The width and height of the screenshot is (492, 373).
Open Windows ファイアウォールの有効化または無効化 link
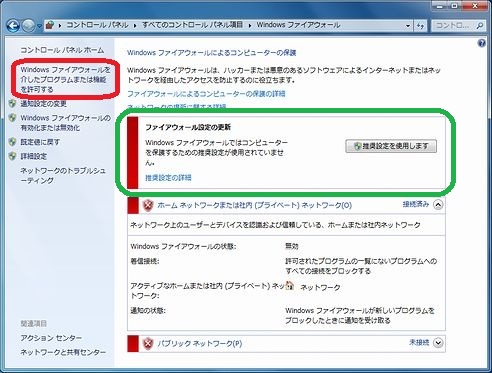pos(66,123)
